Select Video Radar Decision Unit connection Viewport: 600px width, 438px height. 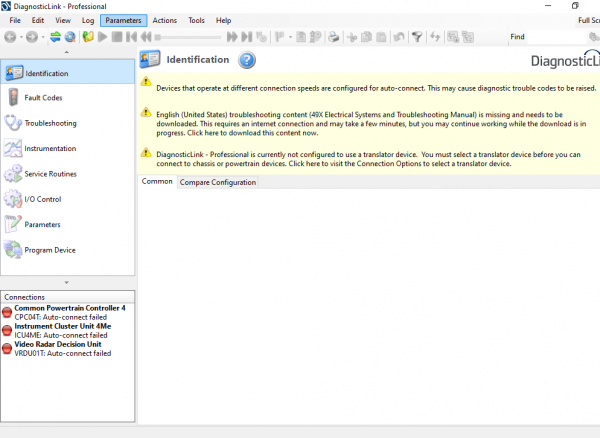click(x=68, y=349)
